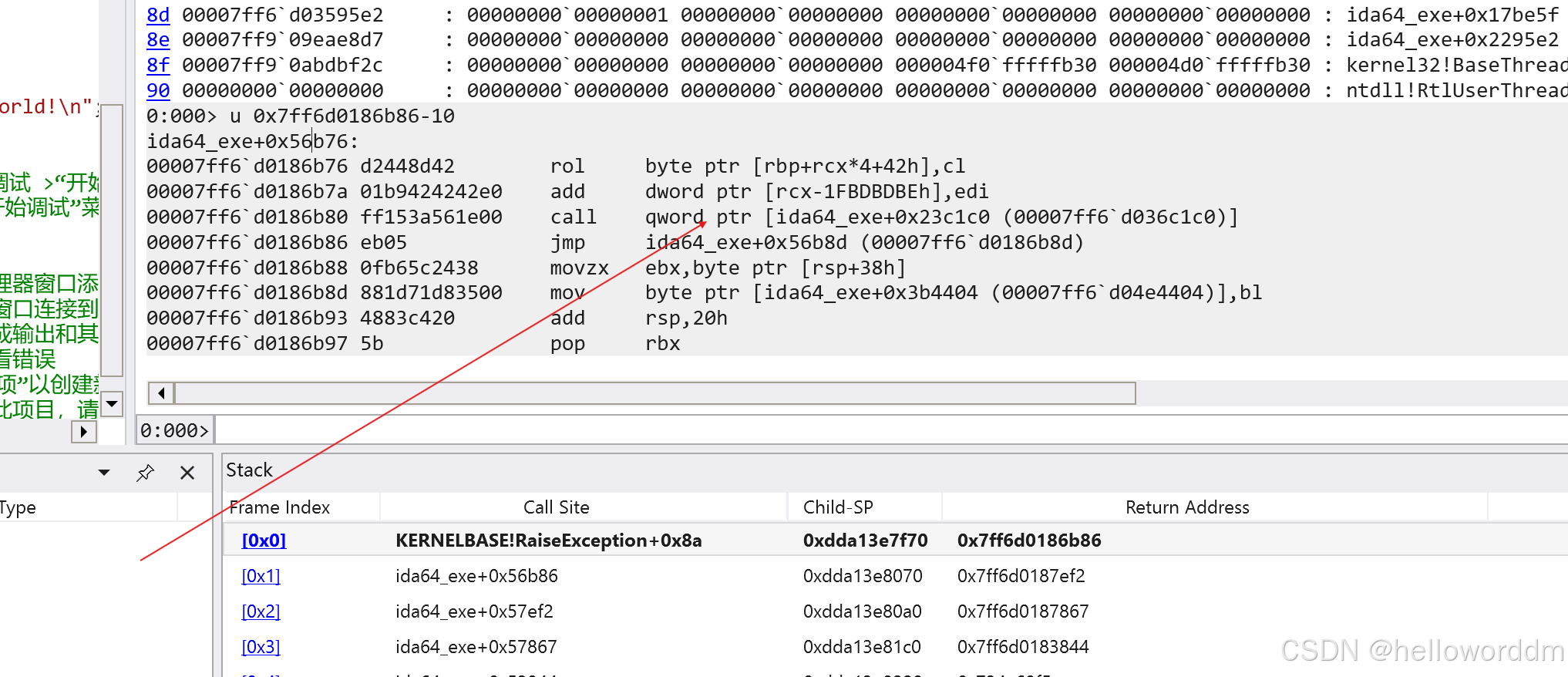Click return address 0x7ff6d0187ef2
The image size is (1568, 677).
1021,576
